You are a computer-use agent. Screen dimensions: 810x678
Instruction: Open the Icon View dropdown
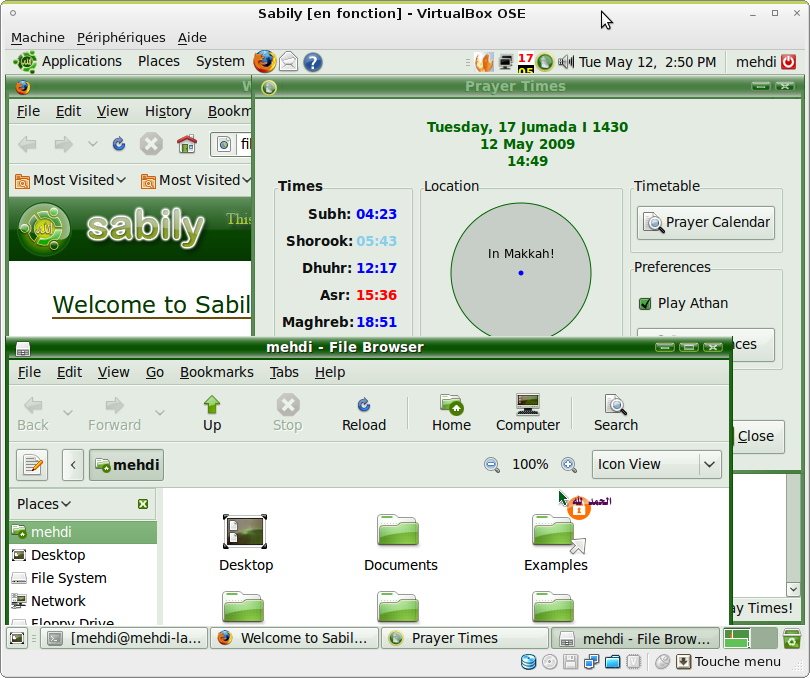click(656, 464)
